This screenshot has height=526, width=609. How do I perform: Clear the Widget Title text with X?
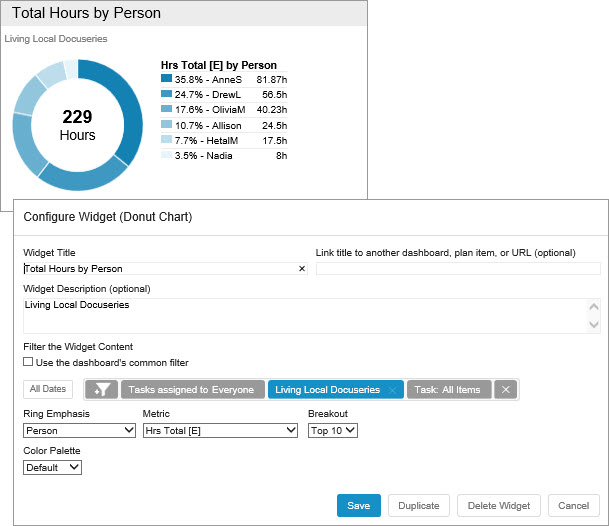click(302, 269)
